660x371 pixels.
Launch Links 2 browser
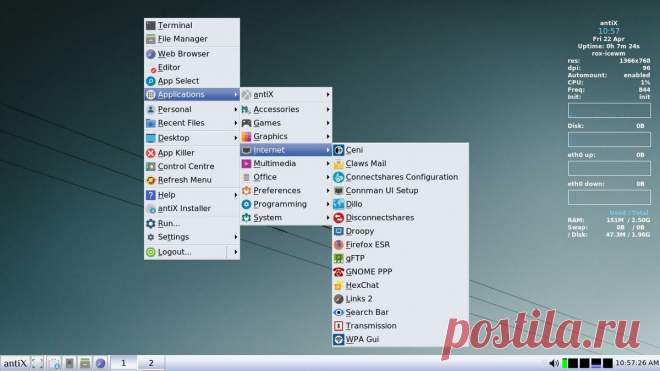(x=400, y=299)
